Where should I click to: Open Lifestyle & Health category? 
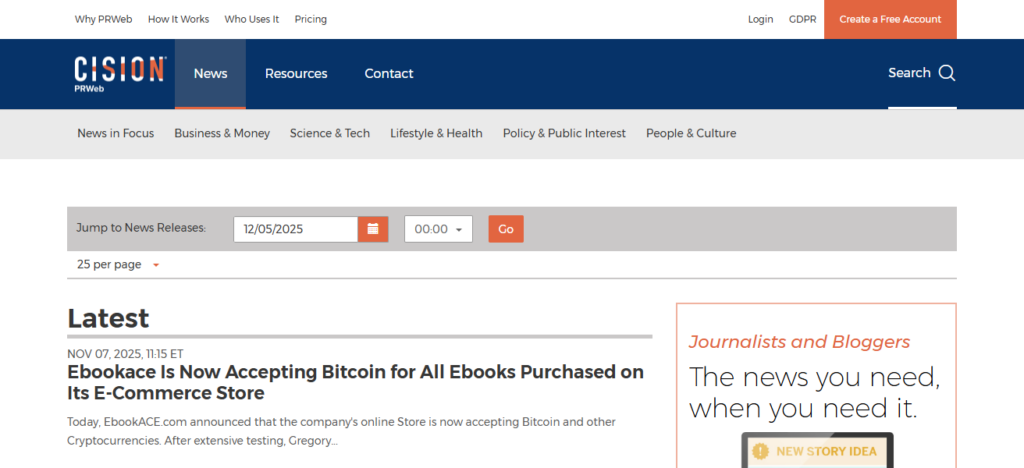tap(436, 133)
